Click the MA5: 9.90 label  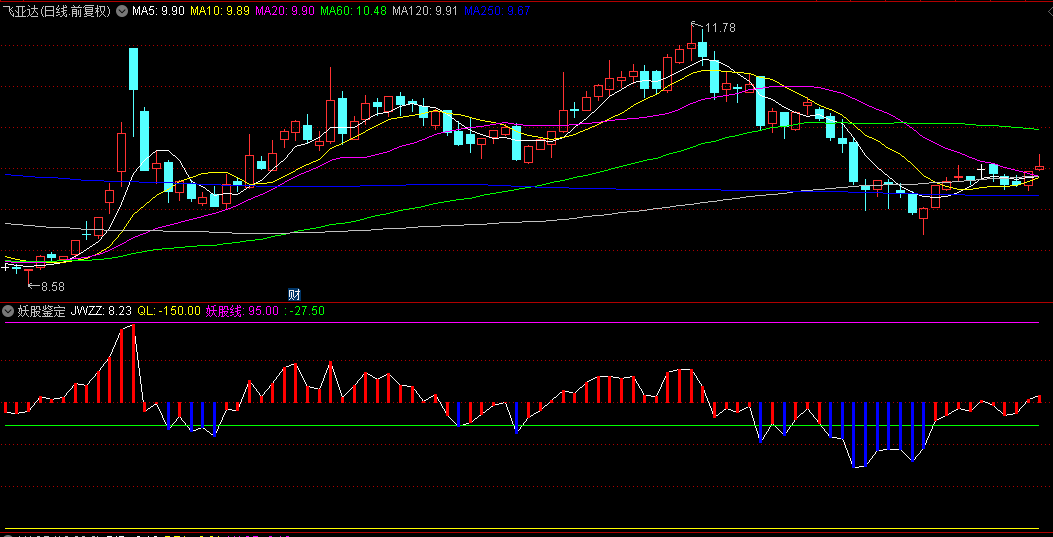159,11
